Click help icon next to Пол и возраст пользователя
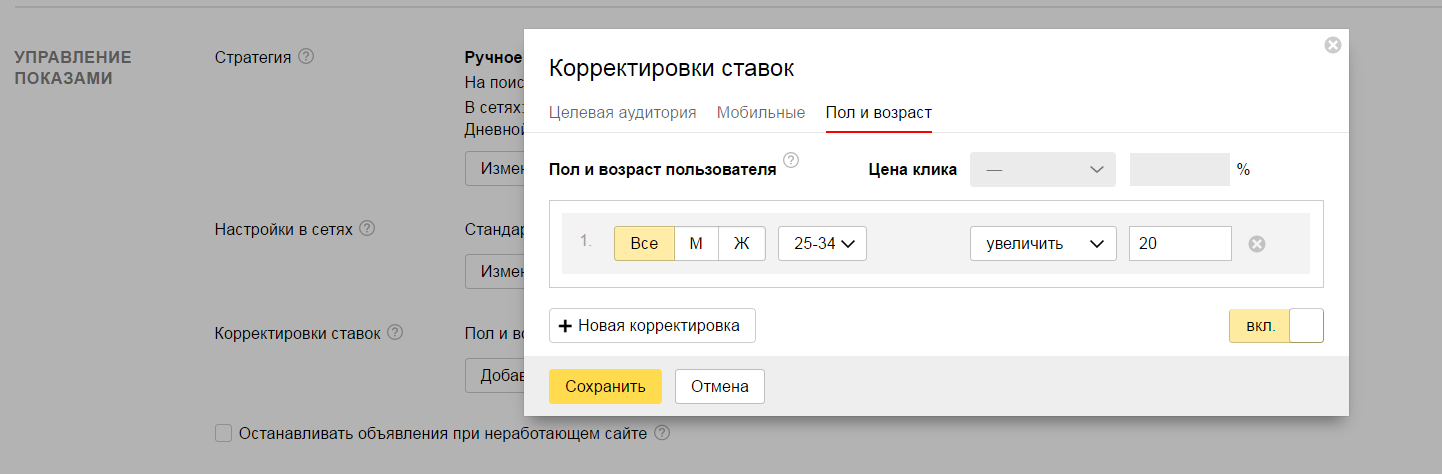1442x474 pixels. pyautogui.click(x=791, y=160)
